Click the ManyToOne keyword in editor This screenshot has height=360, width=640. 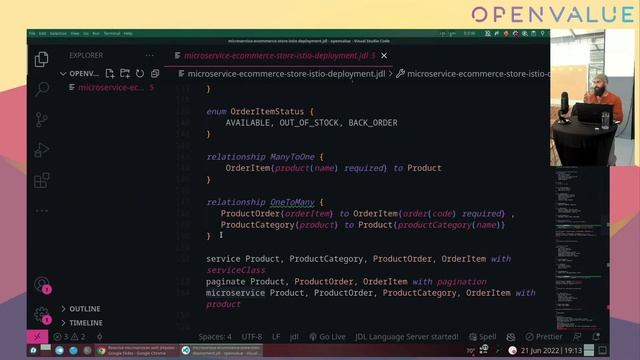pyautogui.click(x=292, y=157)
